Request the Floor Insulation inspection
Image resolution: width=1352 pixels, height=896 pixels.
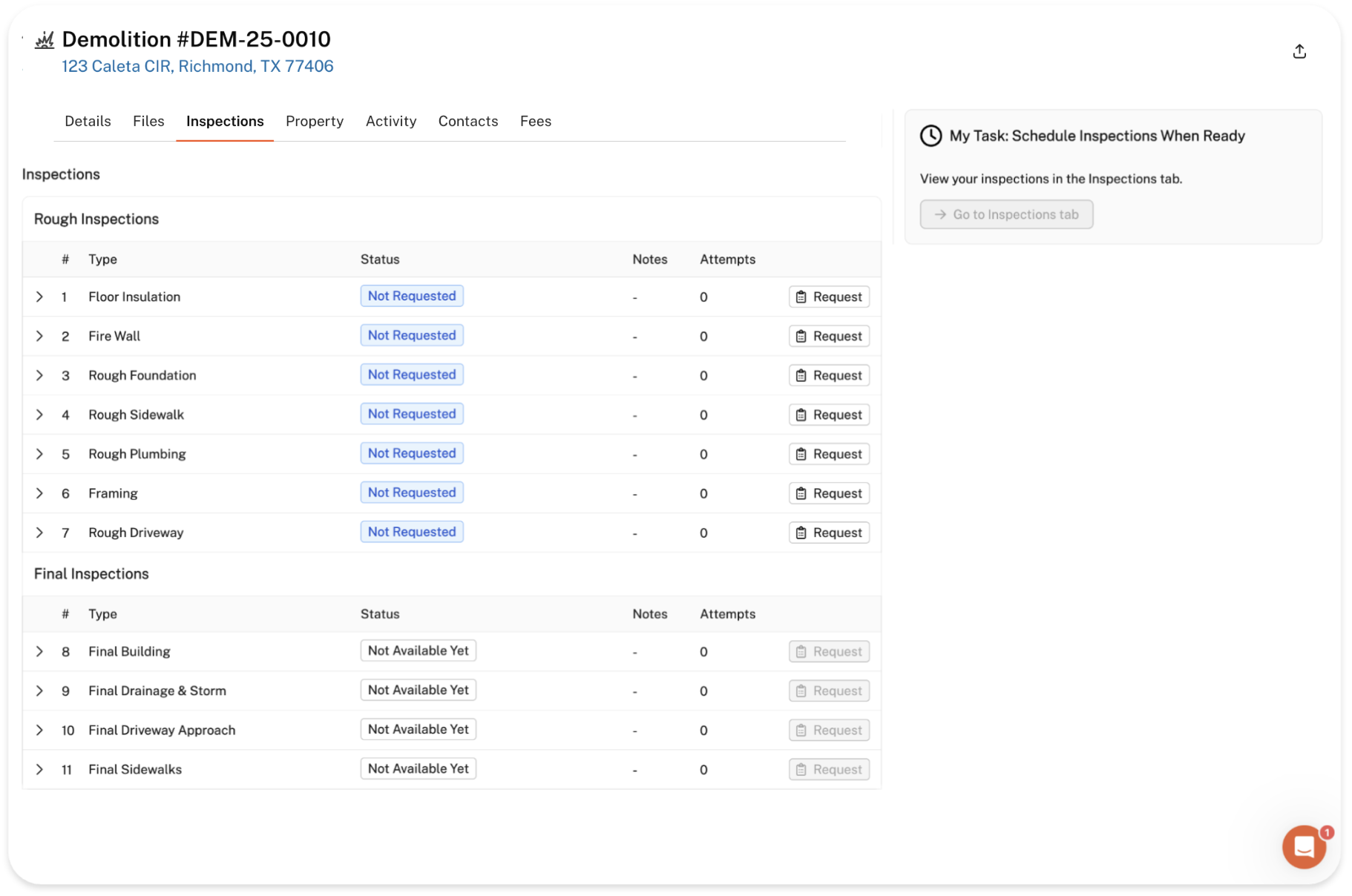click(x=828, y=297)
